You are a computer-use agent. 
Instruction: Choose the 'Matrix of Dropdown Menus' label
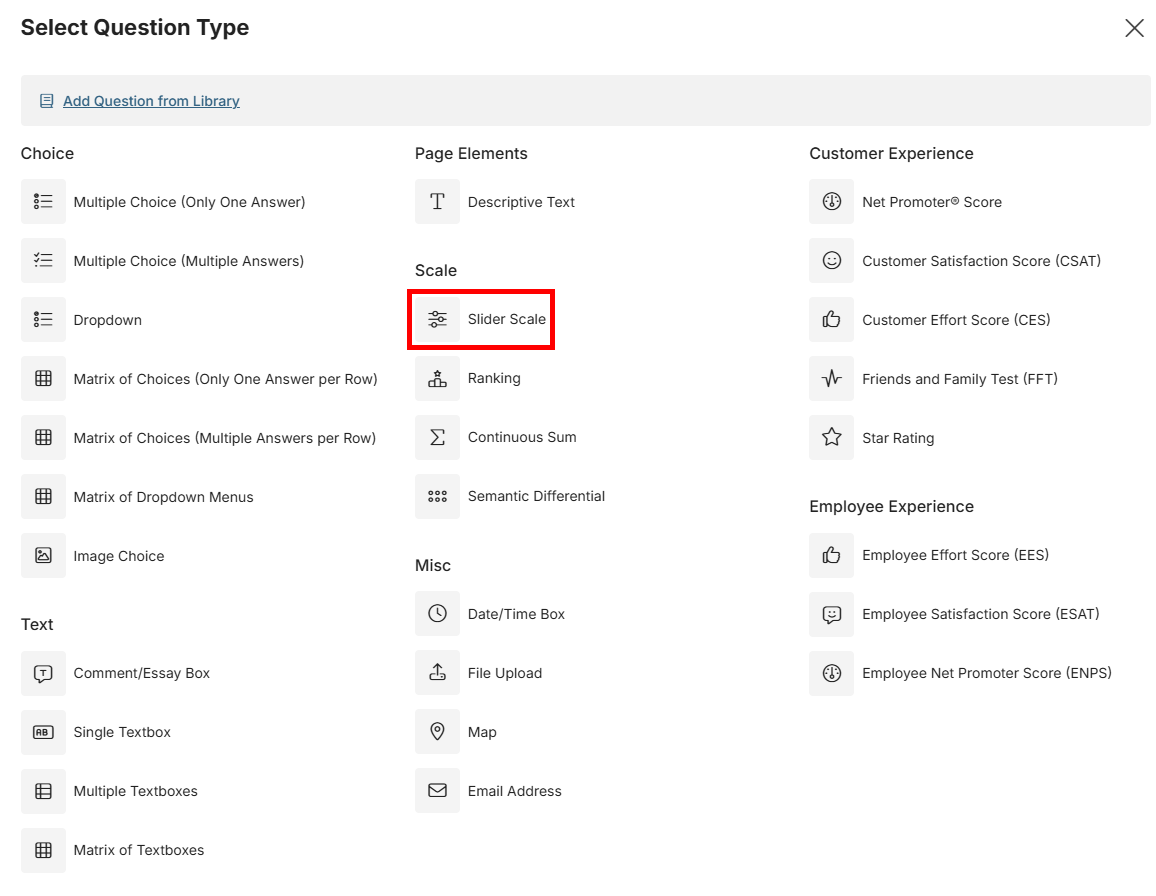click(164, 497)
